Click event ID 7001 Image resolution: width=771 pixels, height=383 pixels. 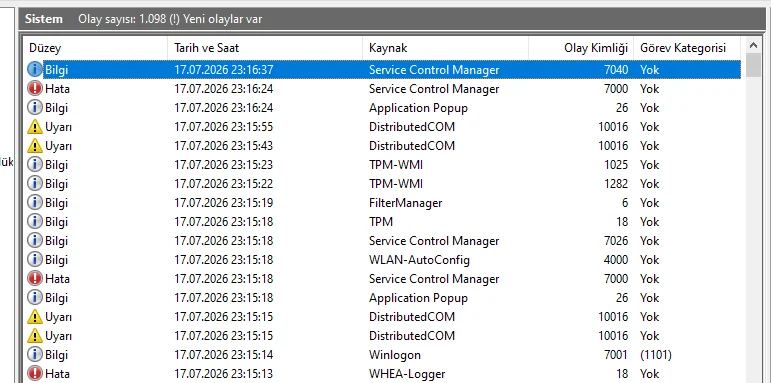[x=616, y=354]
